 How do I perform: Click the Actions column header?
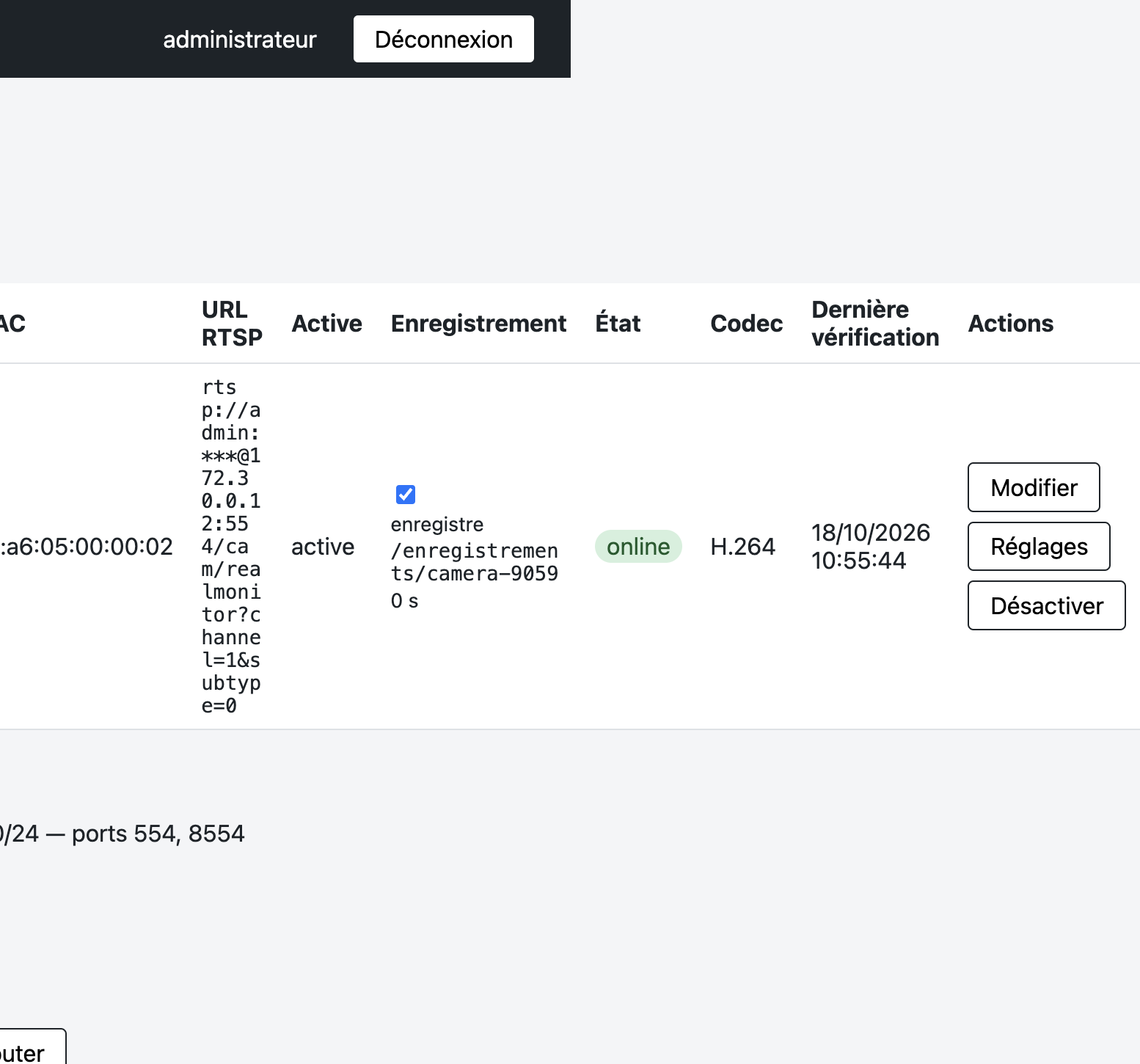(x=1011, y=324)
